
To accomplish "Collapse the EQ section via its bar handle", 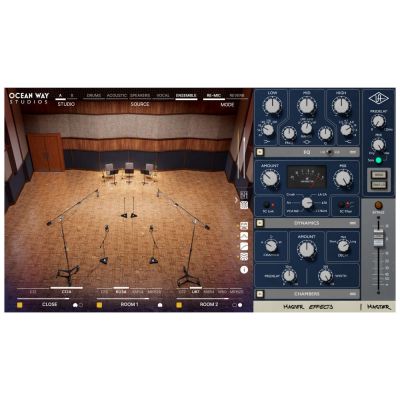I will [353, 152].
